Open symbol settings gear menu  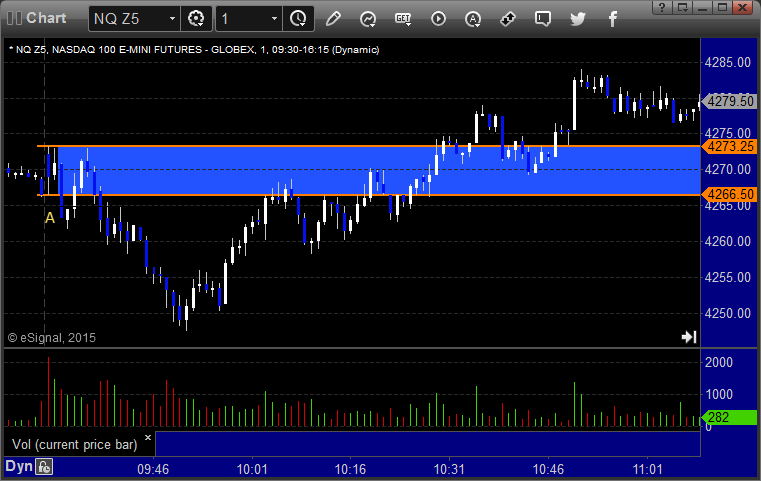(x=196, y=19)
